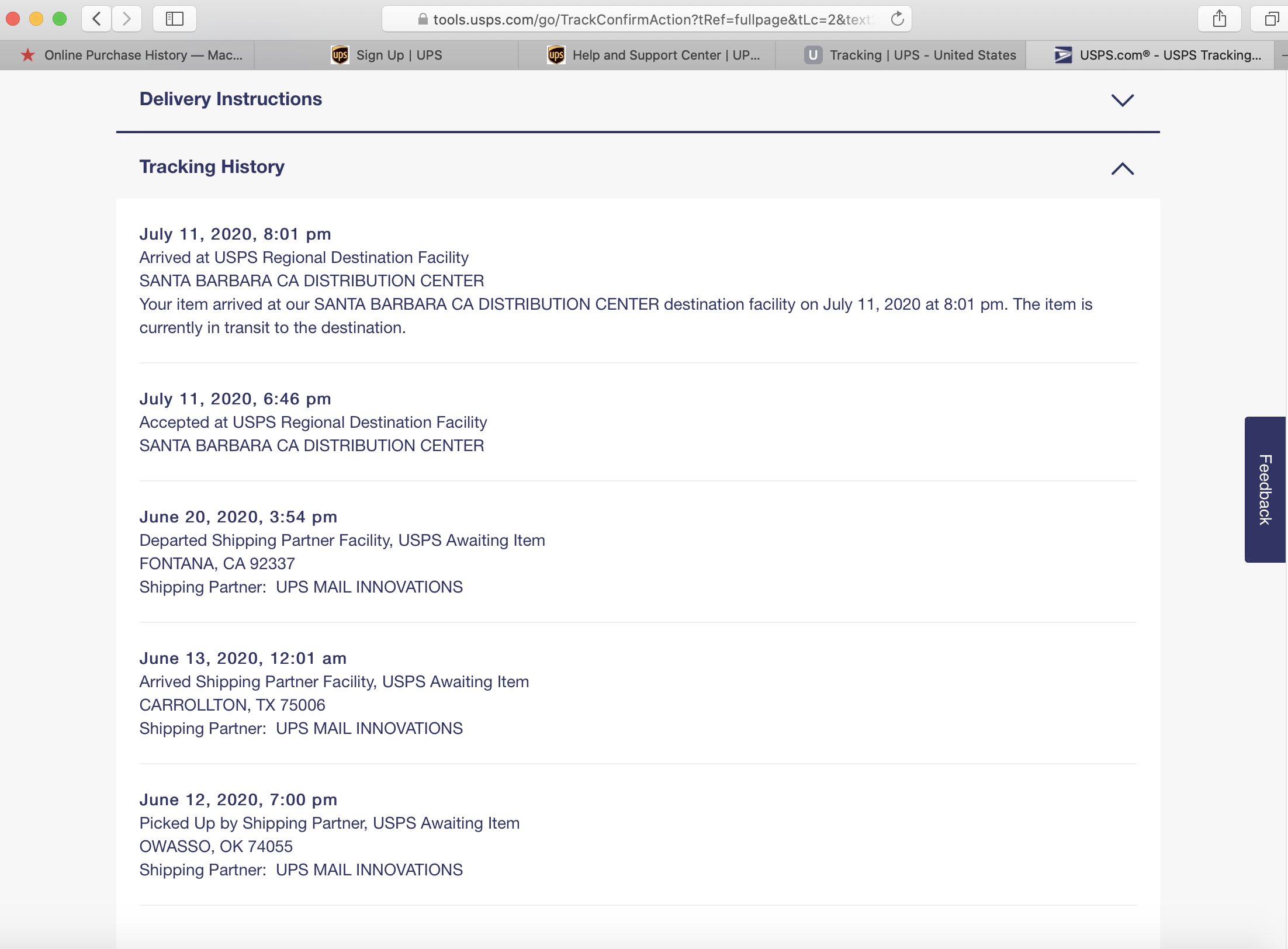Open the Feedback side tab
1288x949 pixels.
click(1265, 490)
